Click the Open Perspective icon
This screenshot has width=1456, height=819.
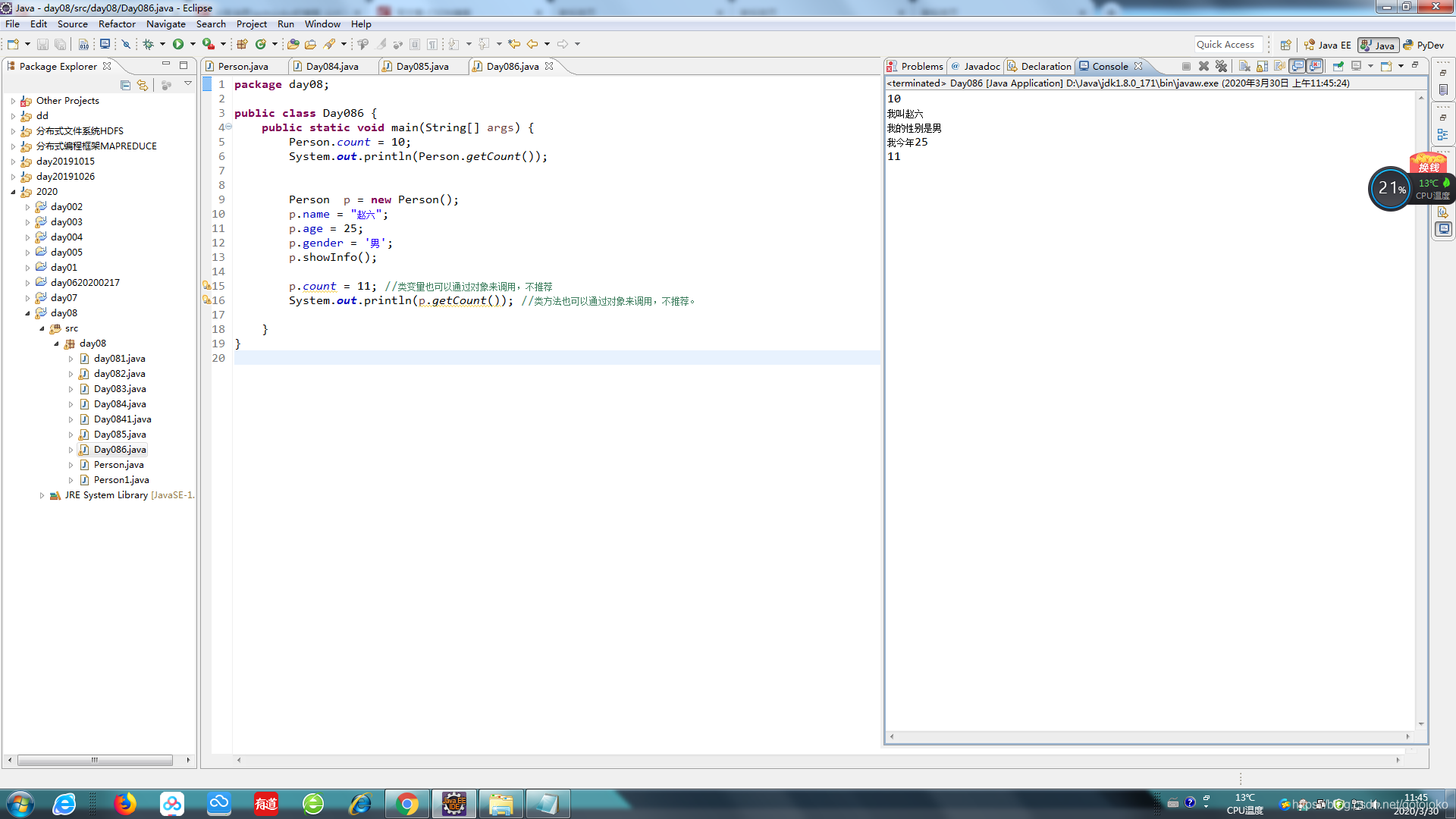click(1285, 45)
